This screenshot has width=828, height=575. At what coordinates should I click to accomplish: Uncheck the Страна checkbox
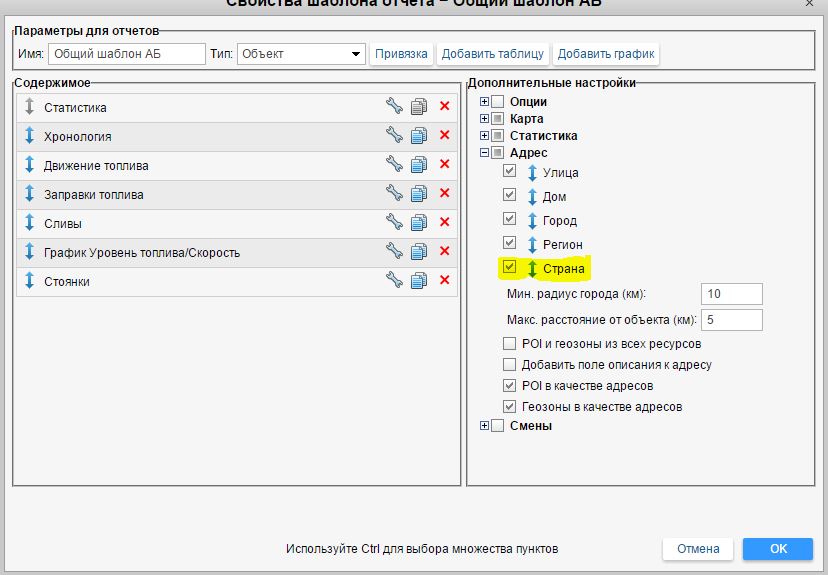pos(510,268)
